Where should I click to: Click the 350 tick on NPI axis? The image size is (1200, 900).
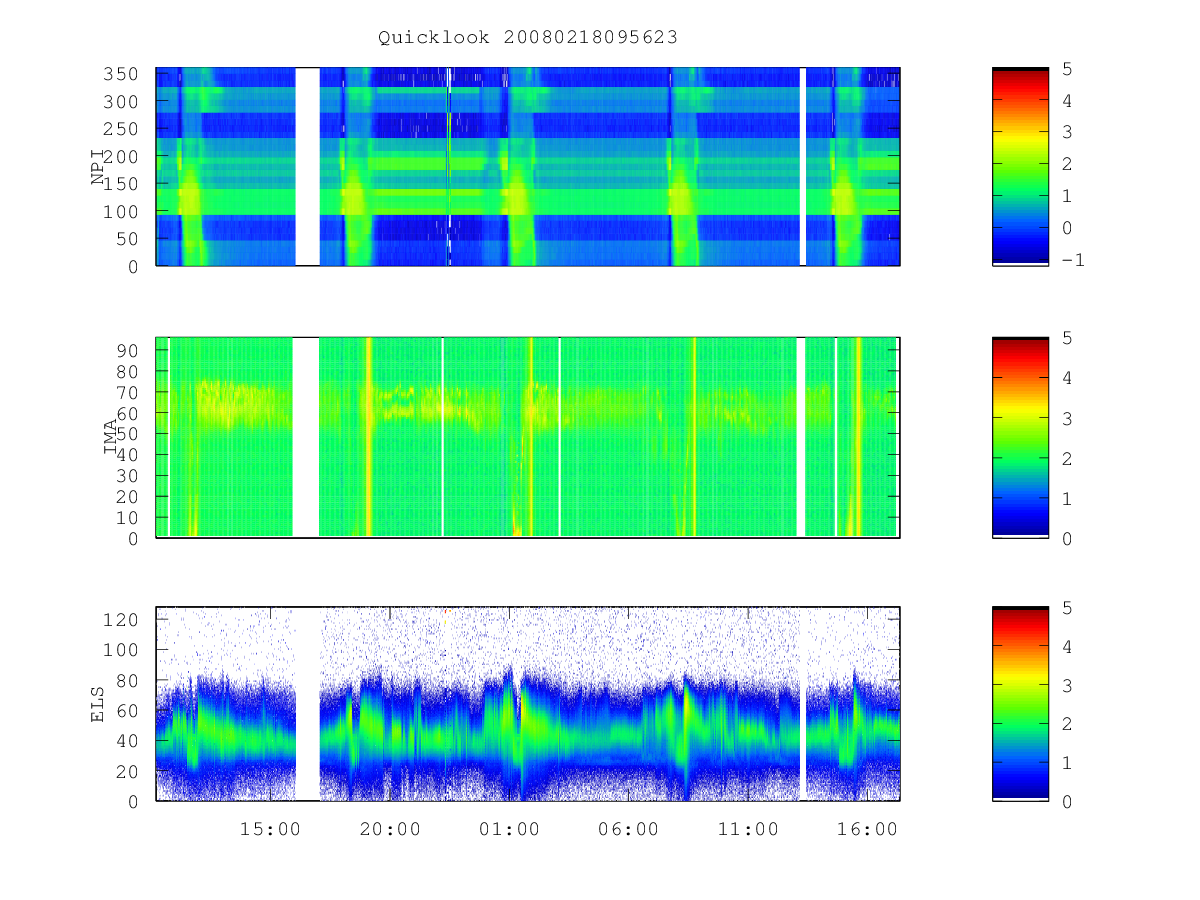[x=122, y=74]
